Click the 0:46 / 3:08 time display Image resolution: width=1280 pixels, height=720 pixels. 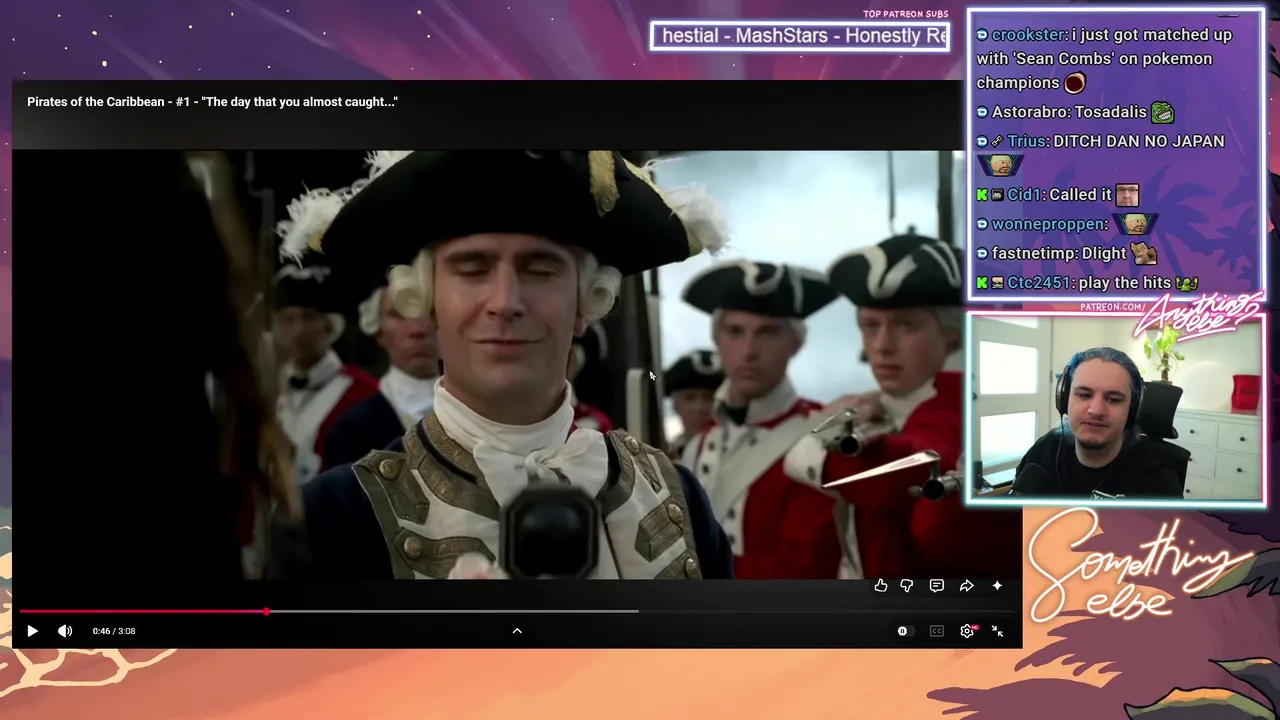[x=114, y=631]
